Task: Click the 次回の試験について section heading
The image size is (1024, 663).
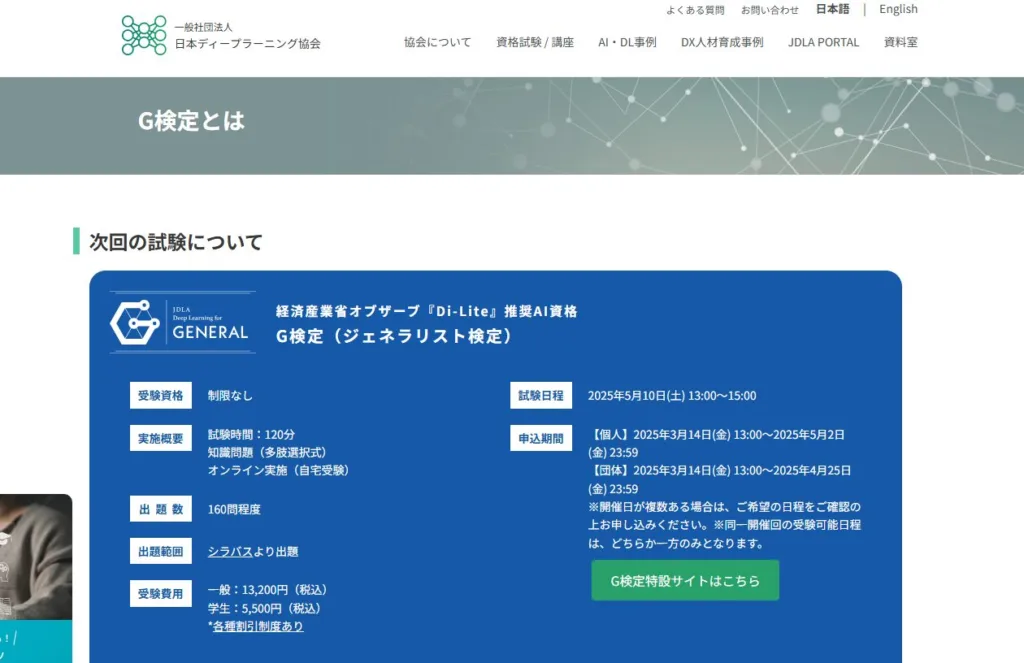Action: click(x=176, y=241)
